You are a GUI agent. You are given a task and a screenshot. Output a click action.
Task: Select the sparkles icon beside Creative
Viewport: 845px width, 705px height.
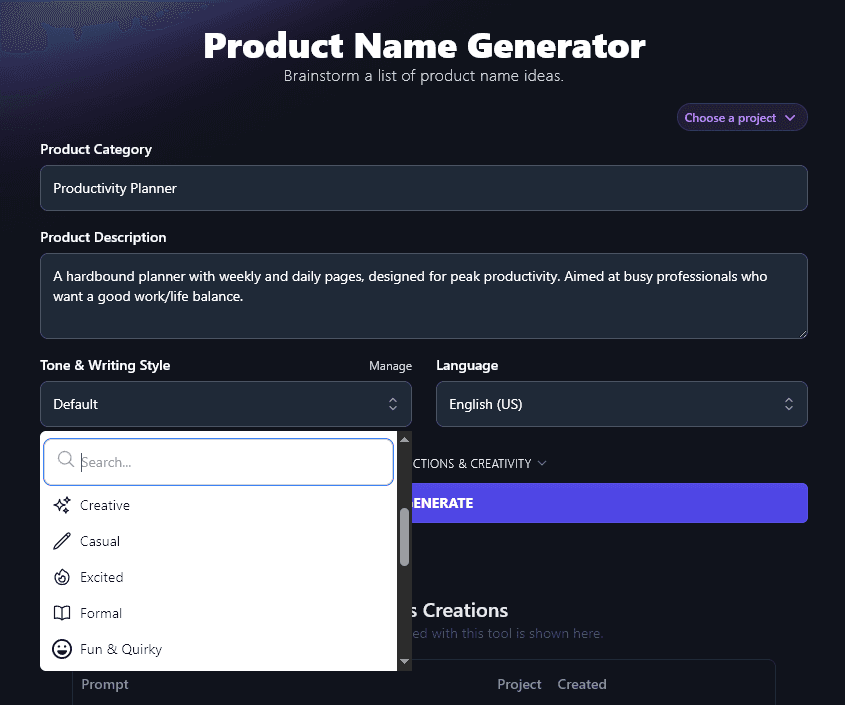[60, 505]
